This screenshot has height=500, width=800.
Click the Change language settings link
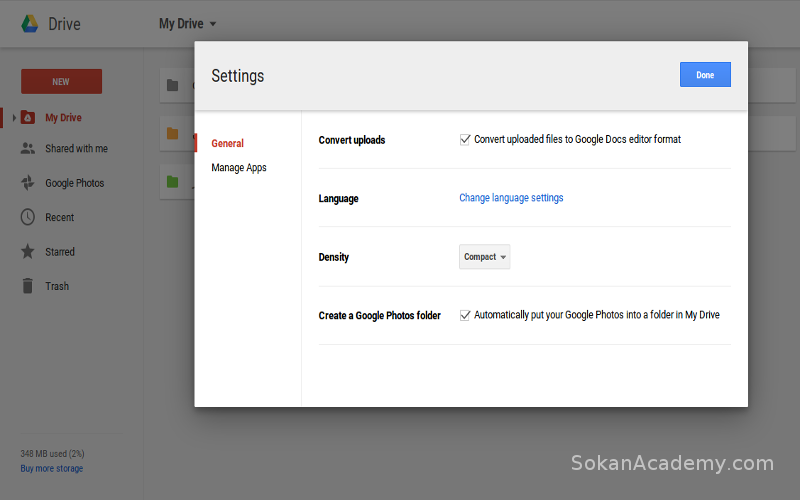click(511, 198)
